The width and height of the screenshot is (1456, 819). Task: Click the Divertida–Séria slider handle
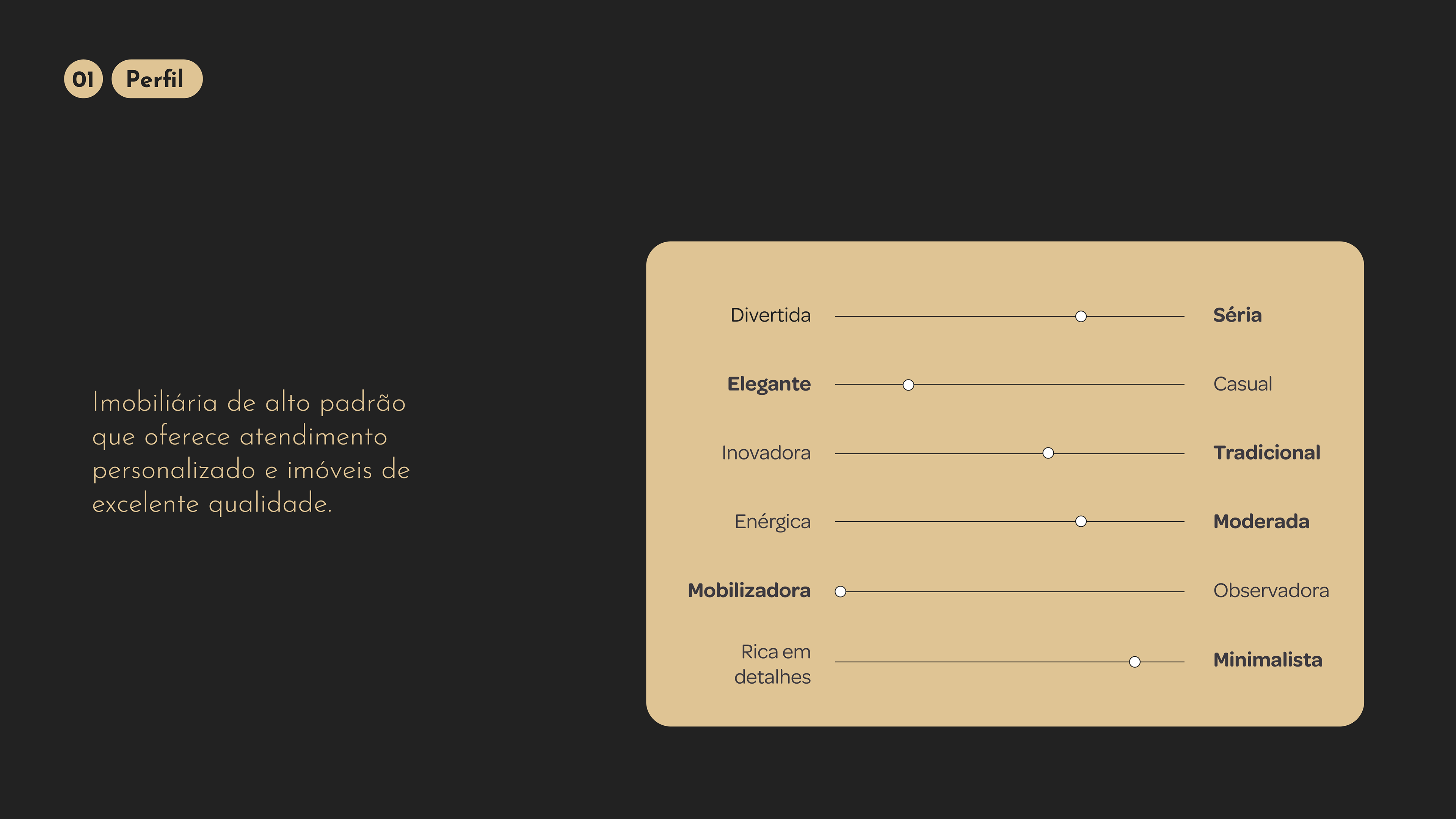click(1081, 317)
